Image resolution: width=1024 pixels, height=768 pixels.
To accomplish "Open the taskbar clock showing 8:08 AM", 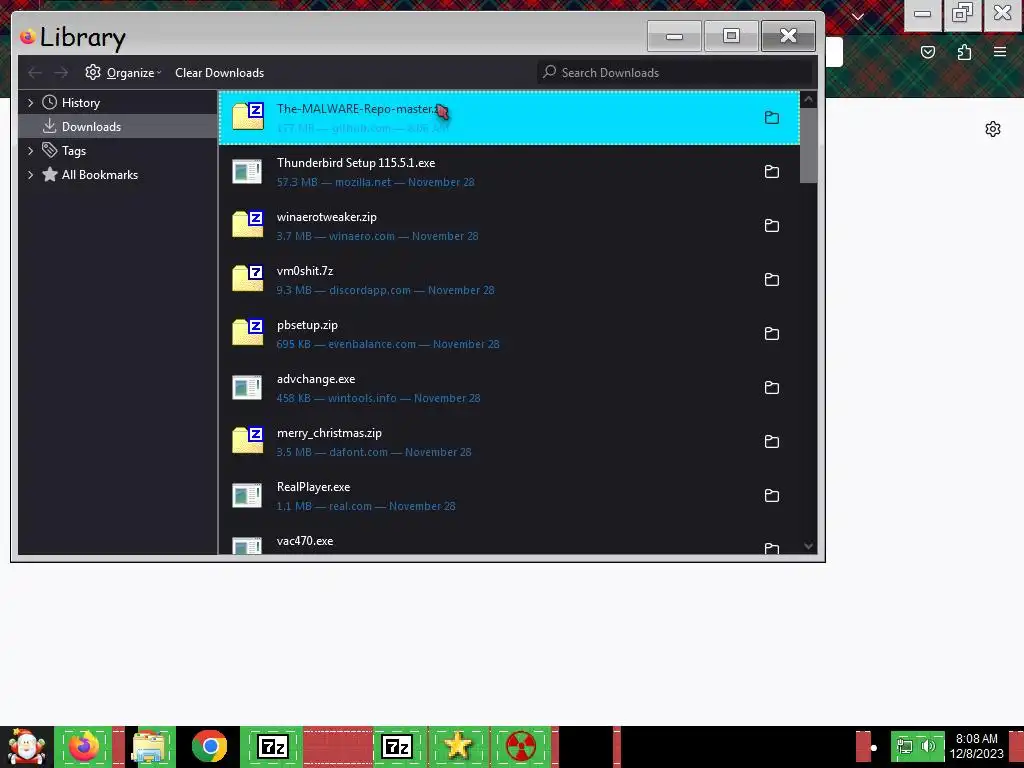I will [x=976, y=746].
